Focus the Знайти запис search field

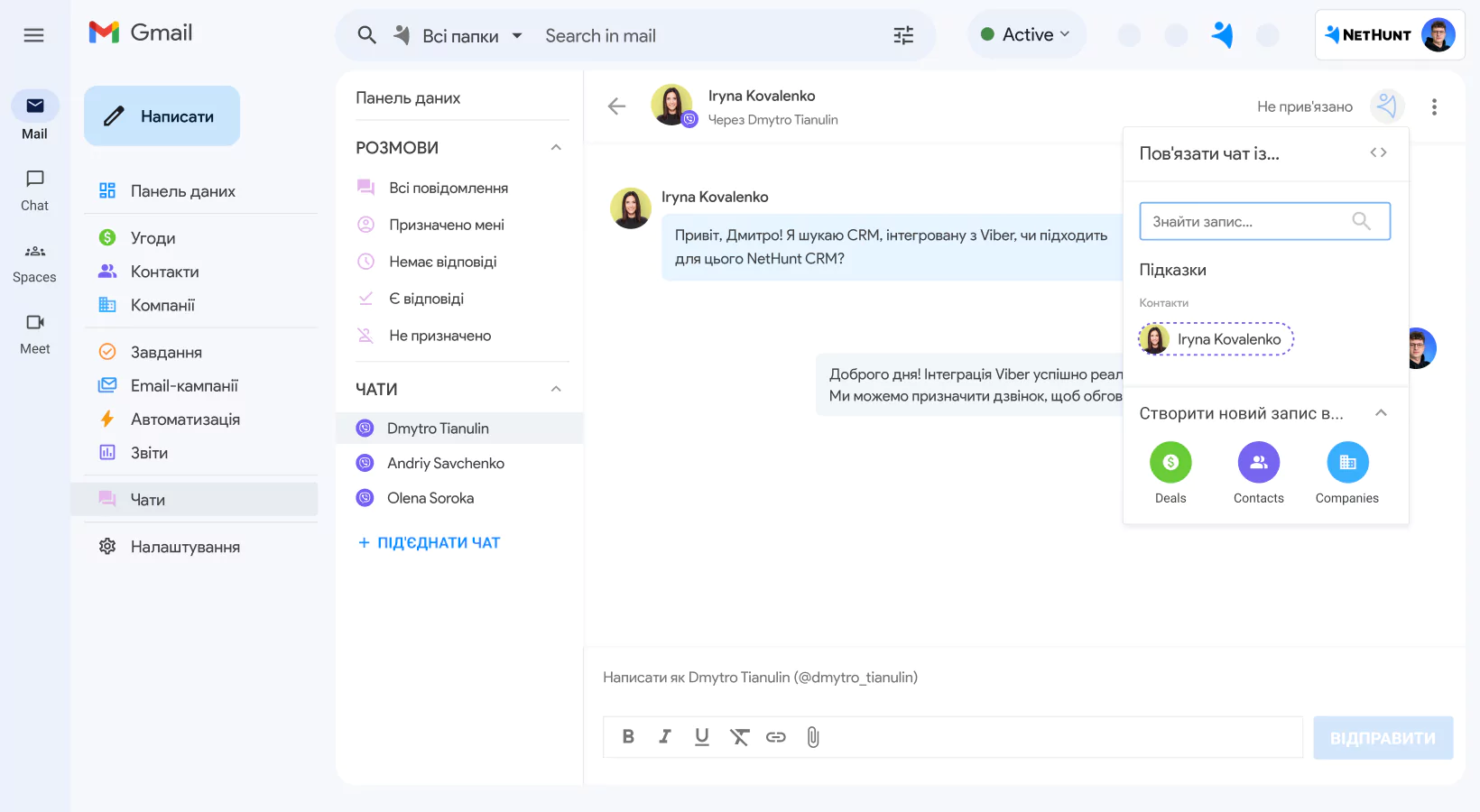click(1264, 221)
